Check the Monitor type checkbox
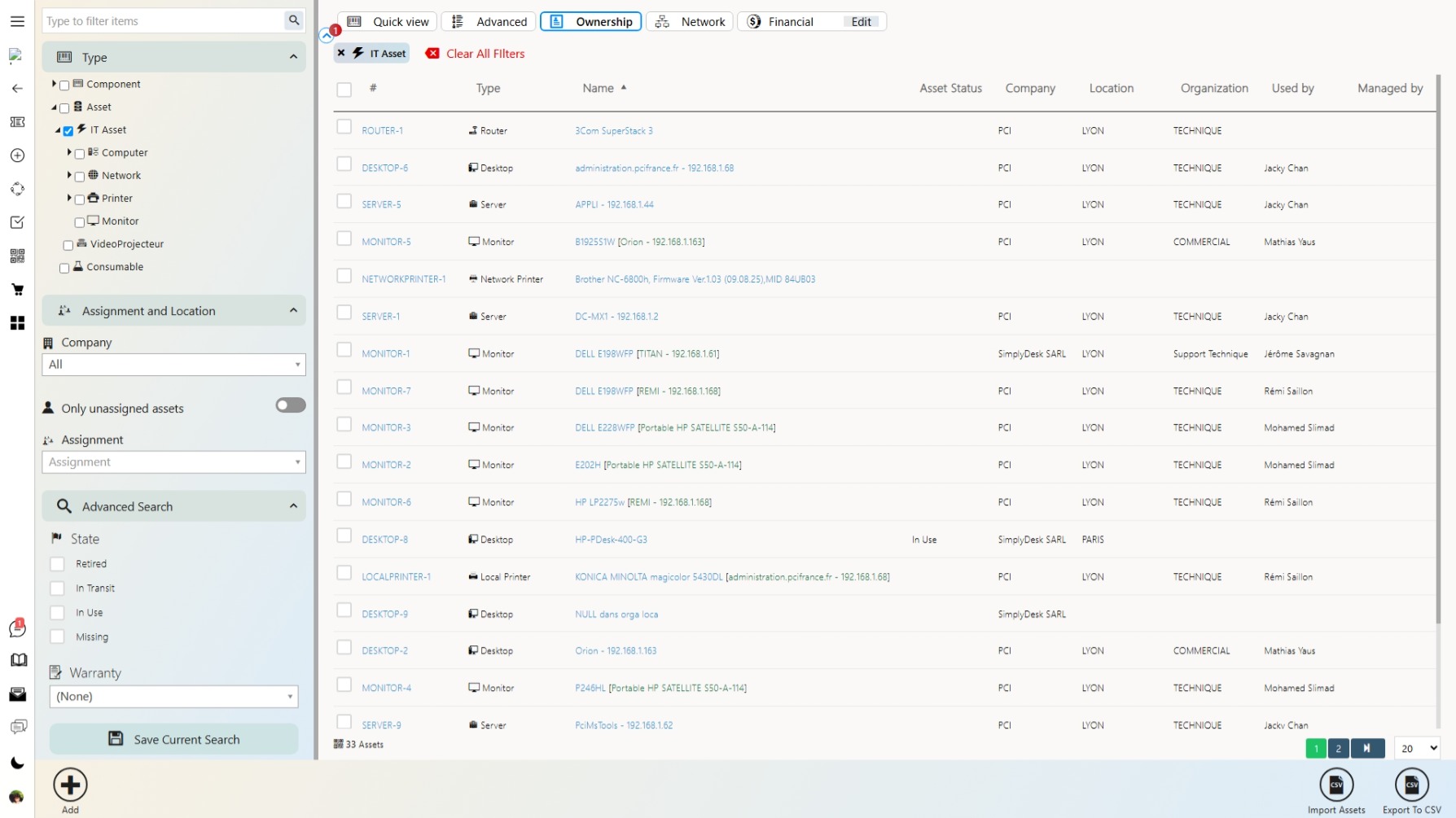 tap(79, 222)
